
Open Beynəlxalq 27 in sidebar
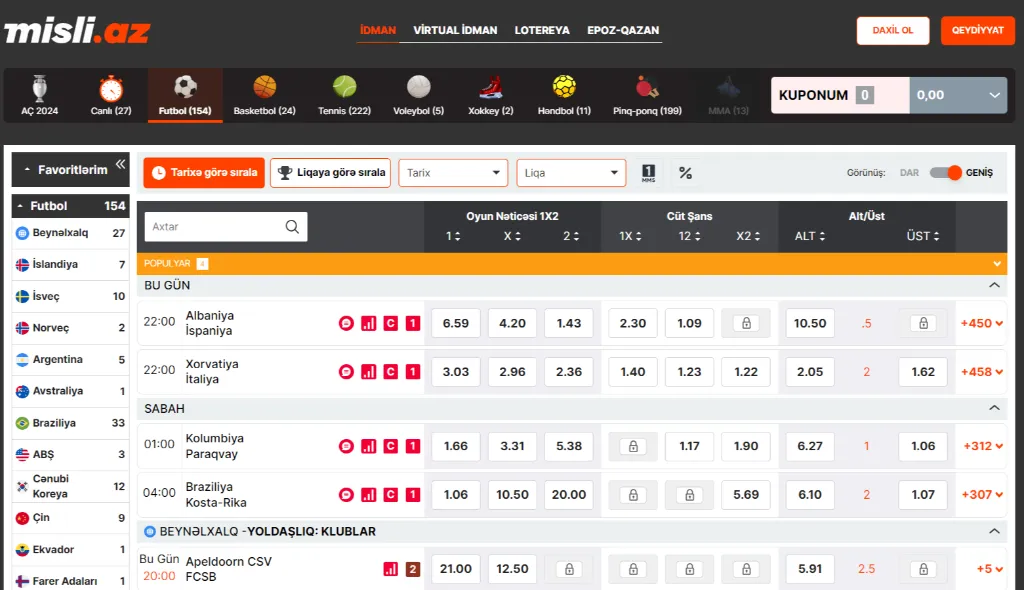pyautogui.click(x=71, y=233)
